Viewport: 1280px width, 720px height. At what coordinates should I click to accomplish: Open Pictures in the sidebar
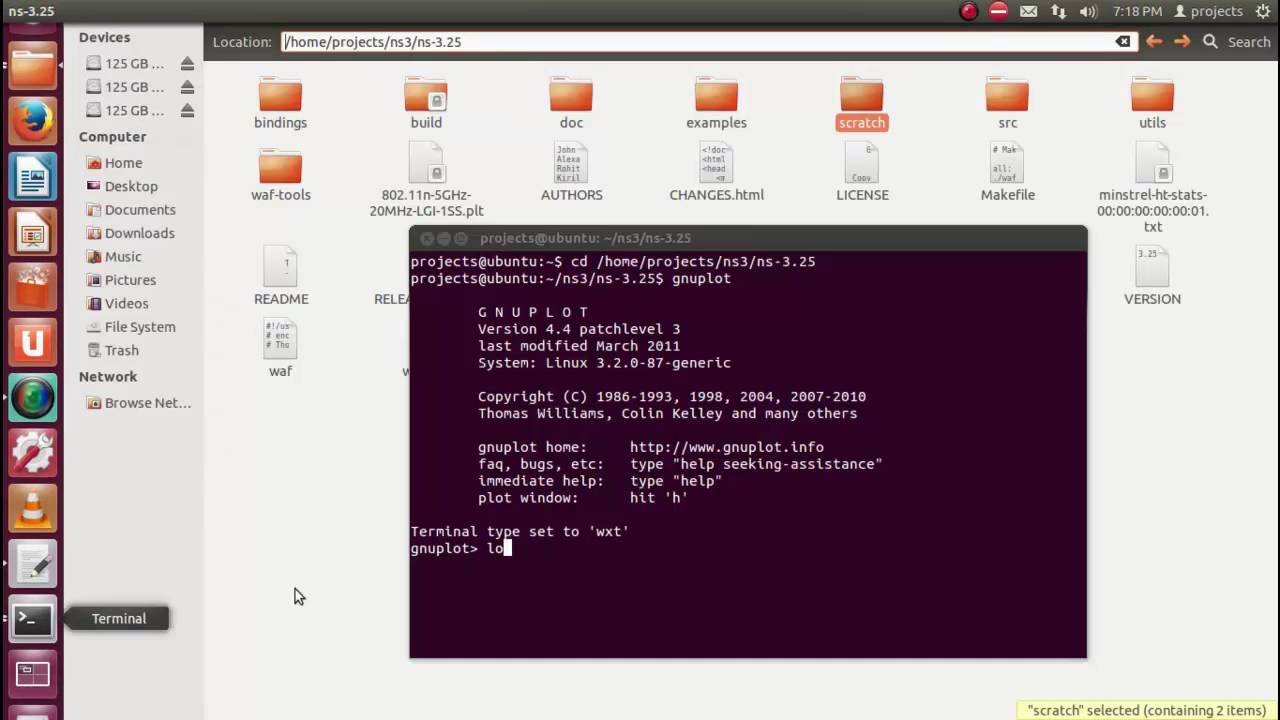pyautogui.click(x=130, y=280)
